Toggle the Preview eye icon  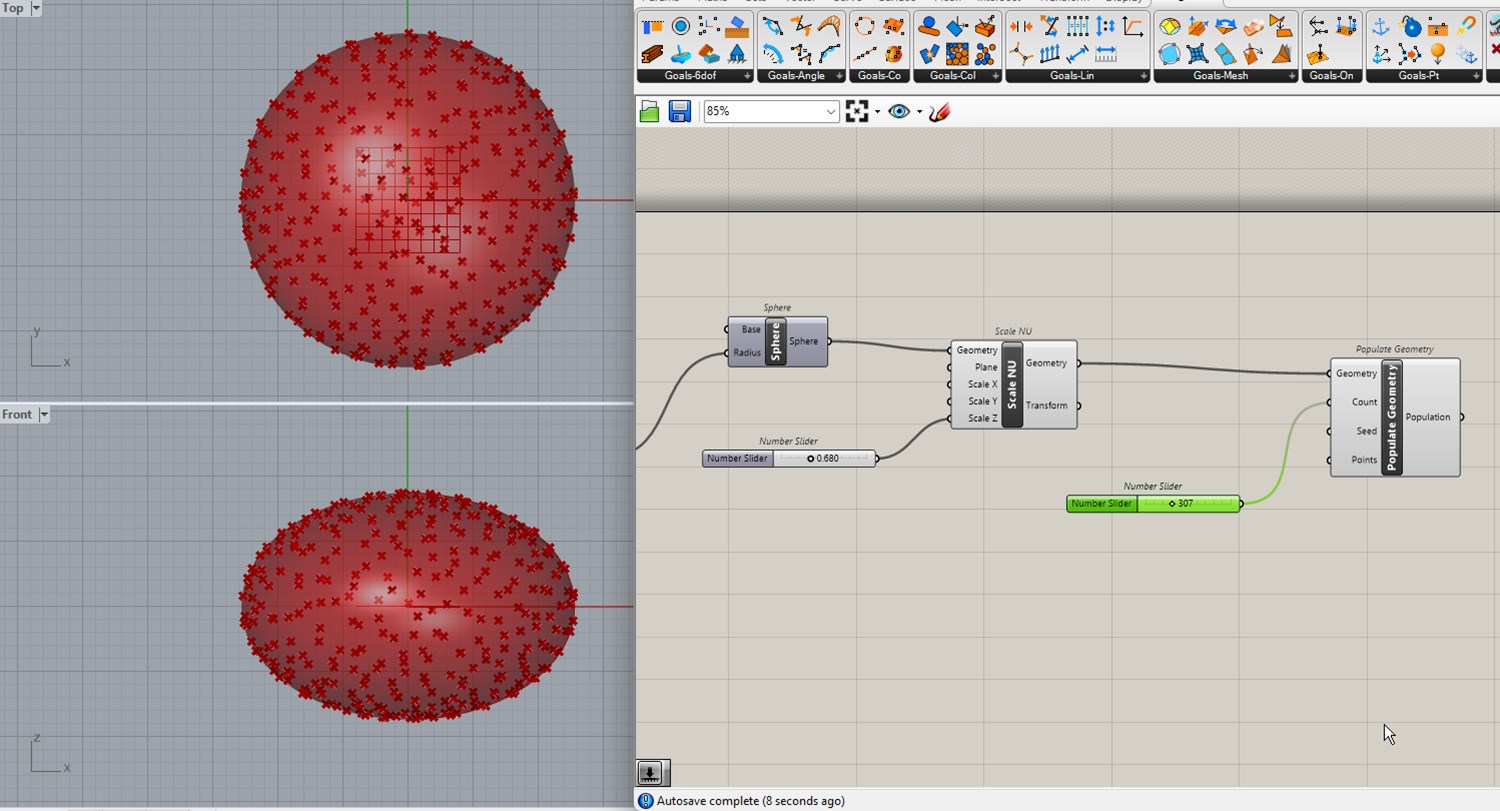coord(899,112)
